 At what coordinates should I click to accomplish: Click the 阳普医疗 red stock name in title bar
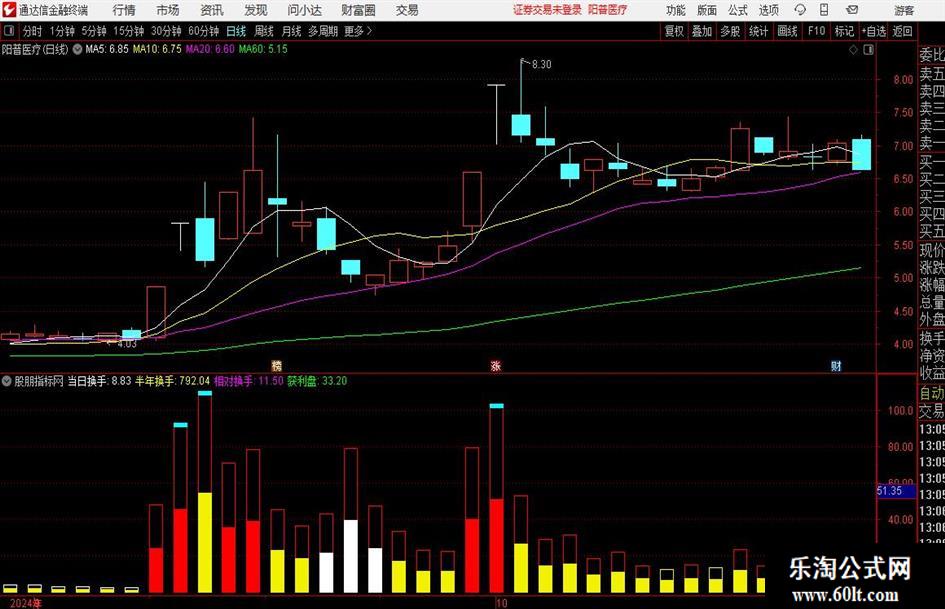click(608, 10)
